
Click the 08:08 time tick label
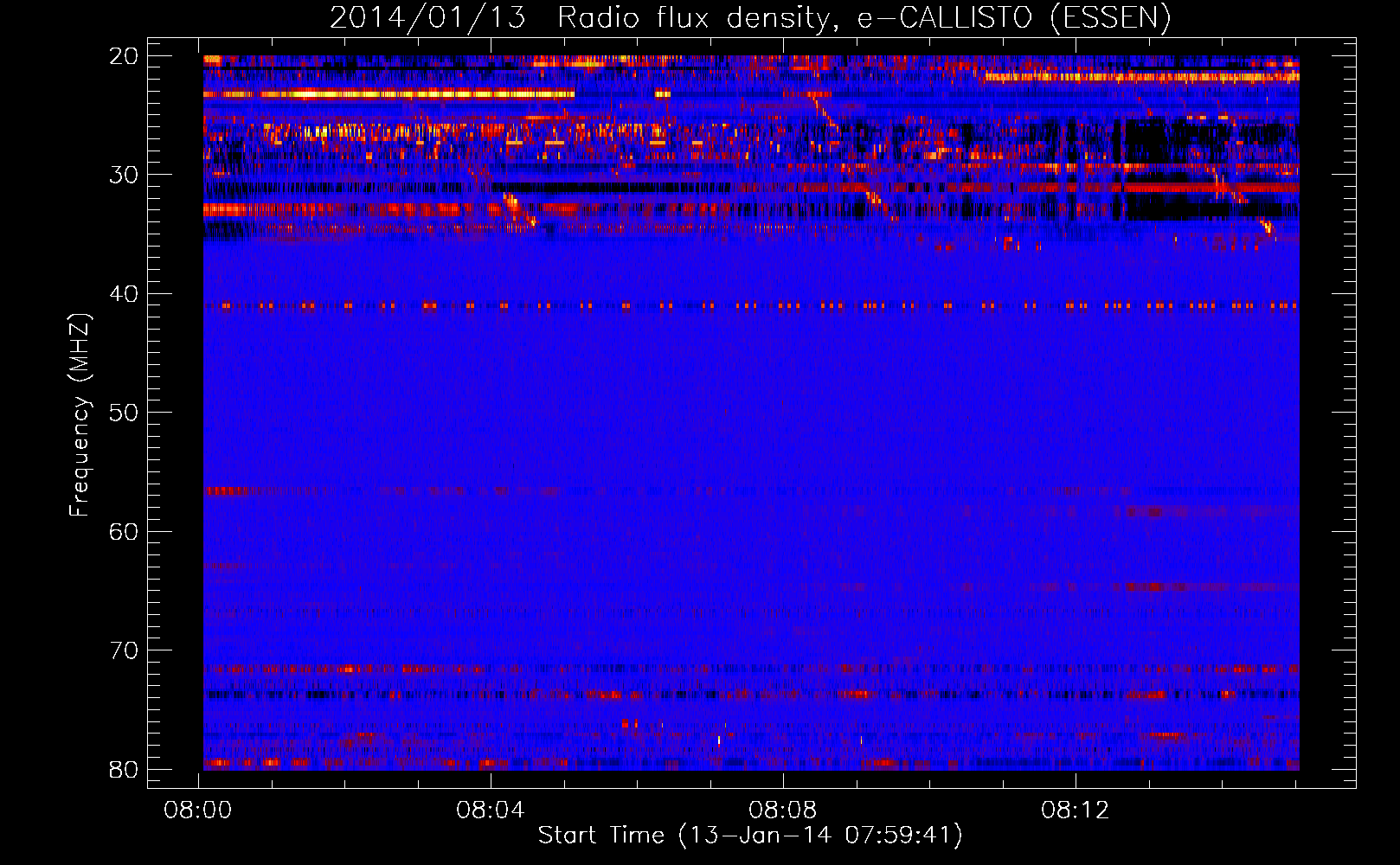(x=783, y=811)
